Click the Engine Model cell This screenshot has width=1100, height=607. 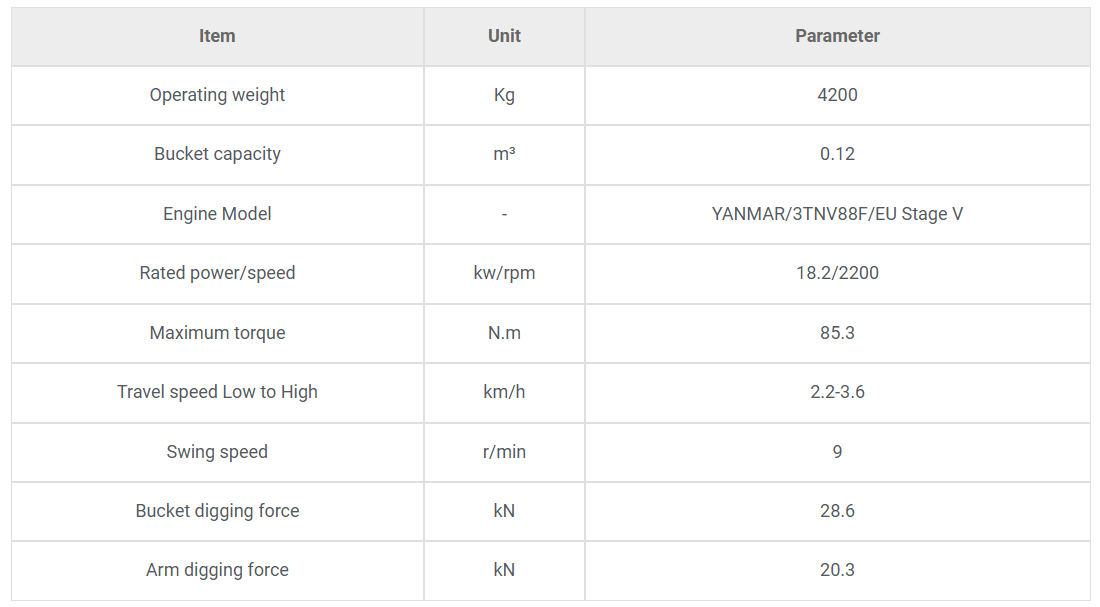point(217,214)
